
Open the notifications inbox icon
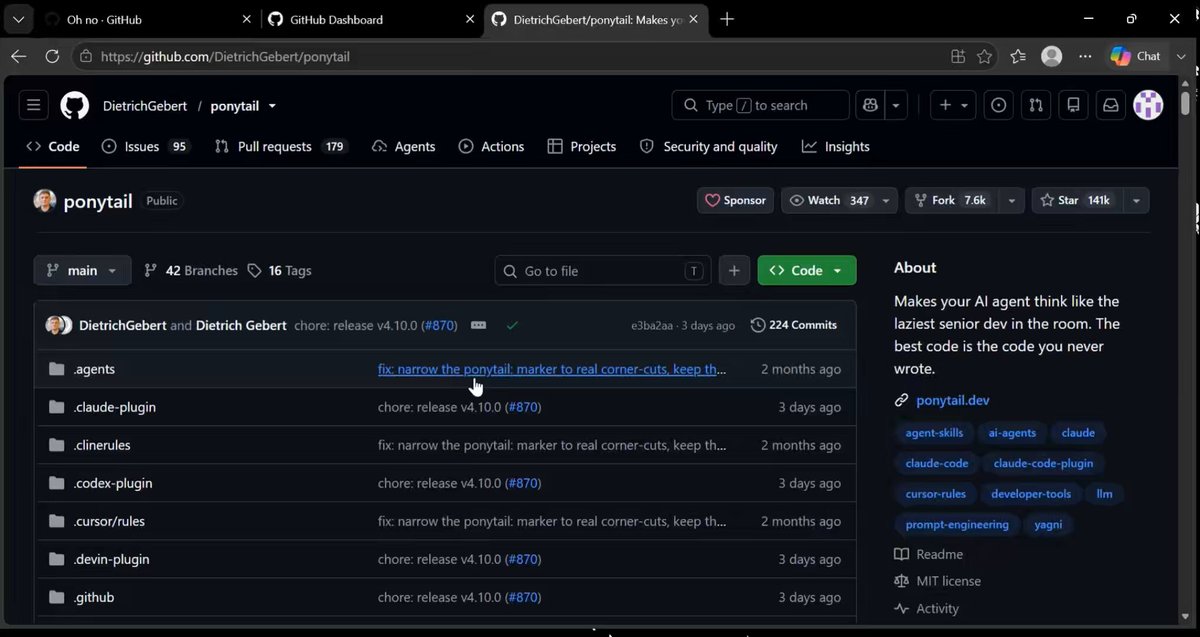point(1110,105)
